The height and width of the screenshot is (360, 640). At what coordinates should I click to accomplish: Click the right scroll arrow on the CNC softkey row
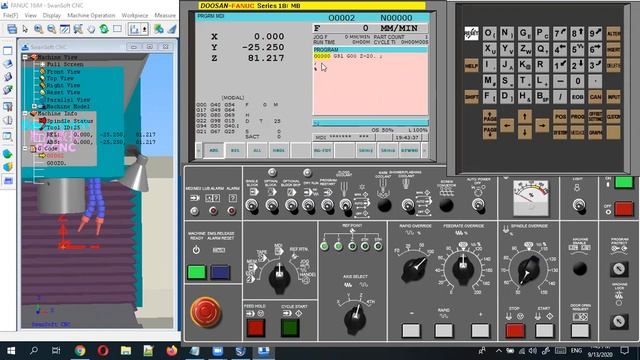(424, 151)
